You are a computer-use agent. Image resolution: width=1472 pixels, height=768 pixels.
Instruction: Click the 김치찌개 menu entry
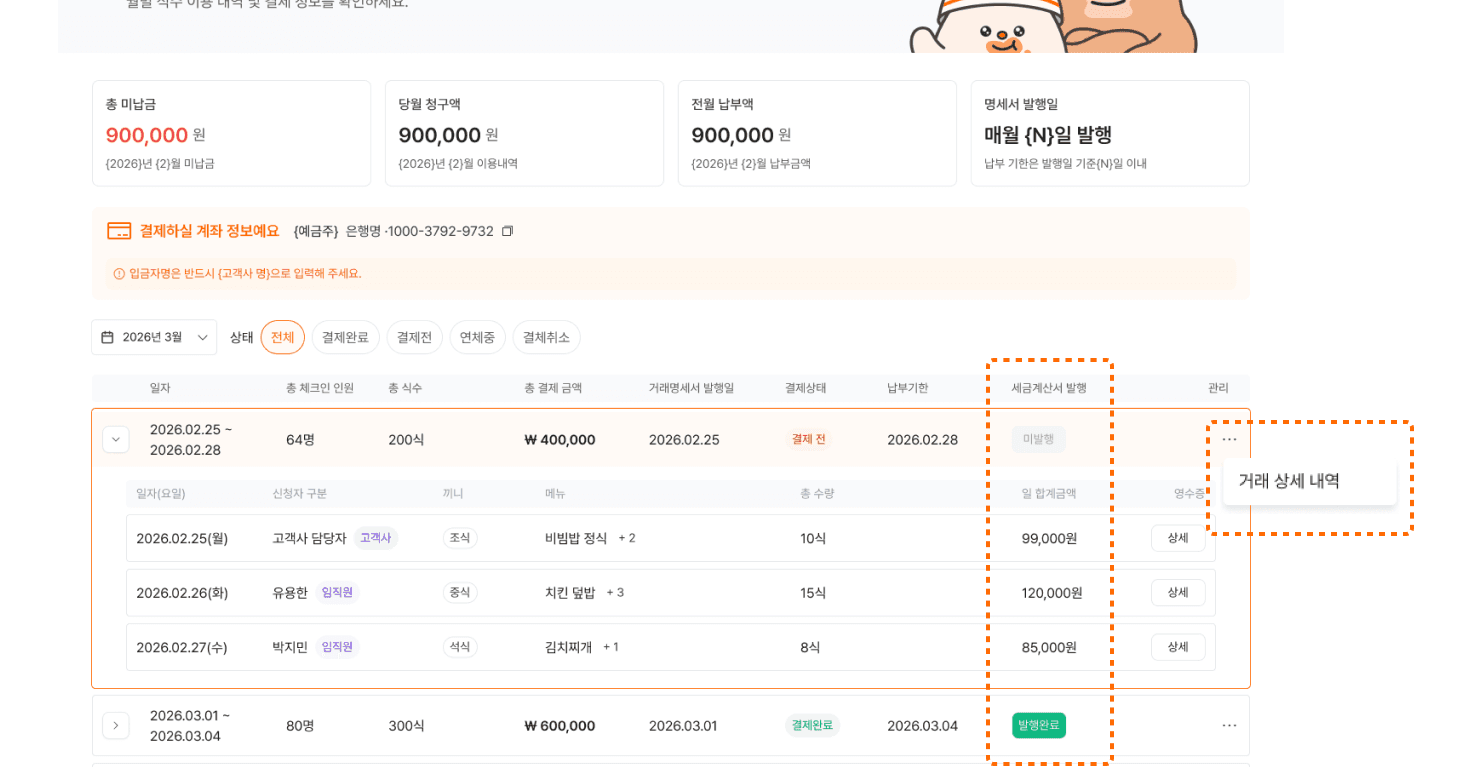pyautogui.click(x=568, y=647)
